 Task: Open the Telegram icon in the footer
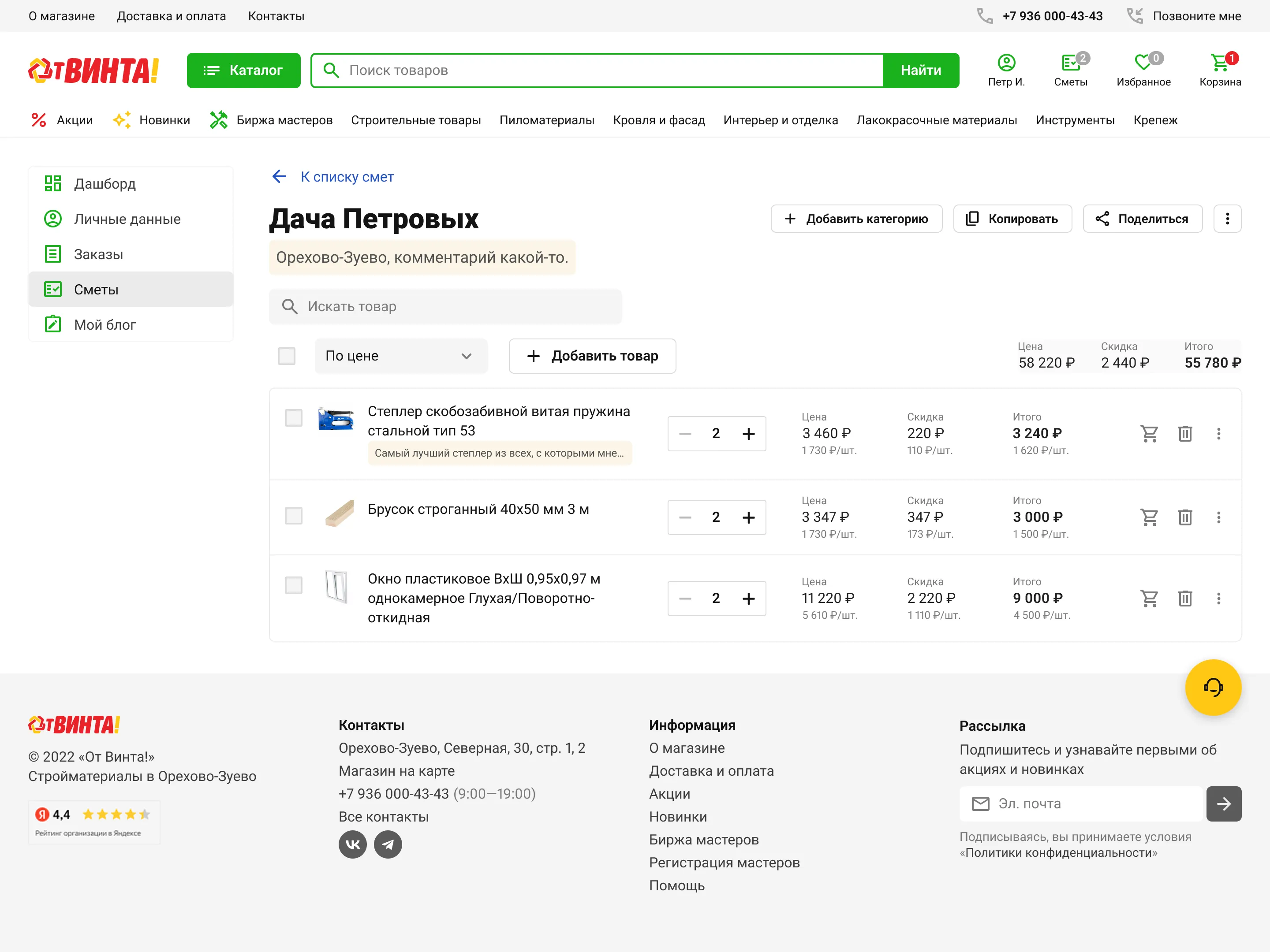(388, 844)
